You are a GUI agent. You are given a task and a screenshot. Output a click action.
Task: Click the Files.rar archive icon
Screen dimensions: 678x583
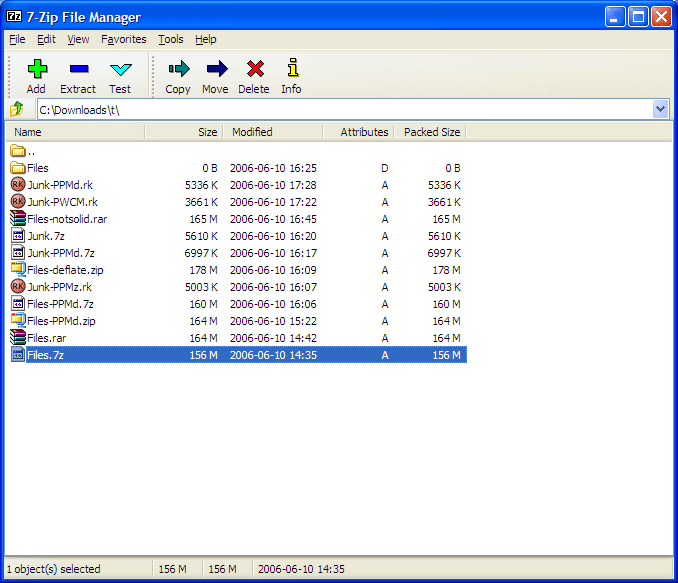click(18, 337)
